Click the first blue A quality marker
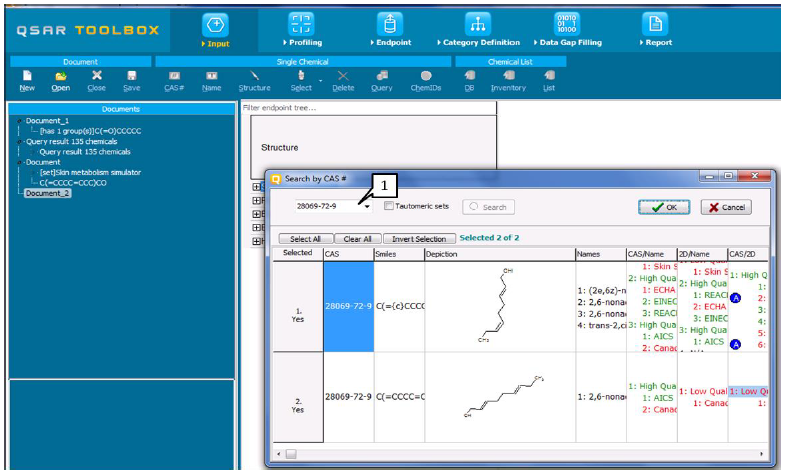This screenshot has width=806, height=471. coord(736,298)
